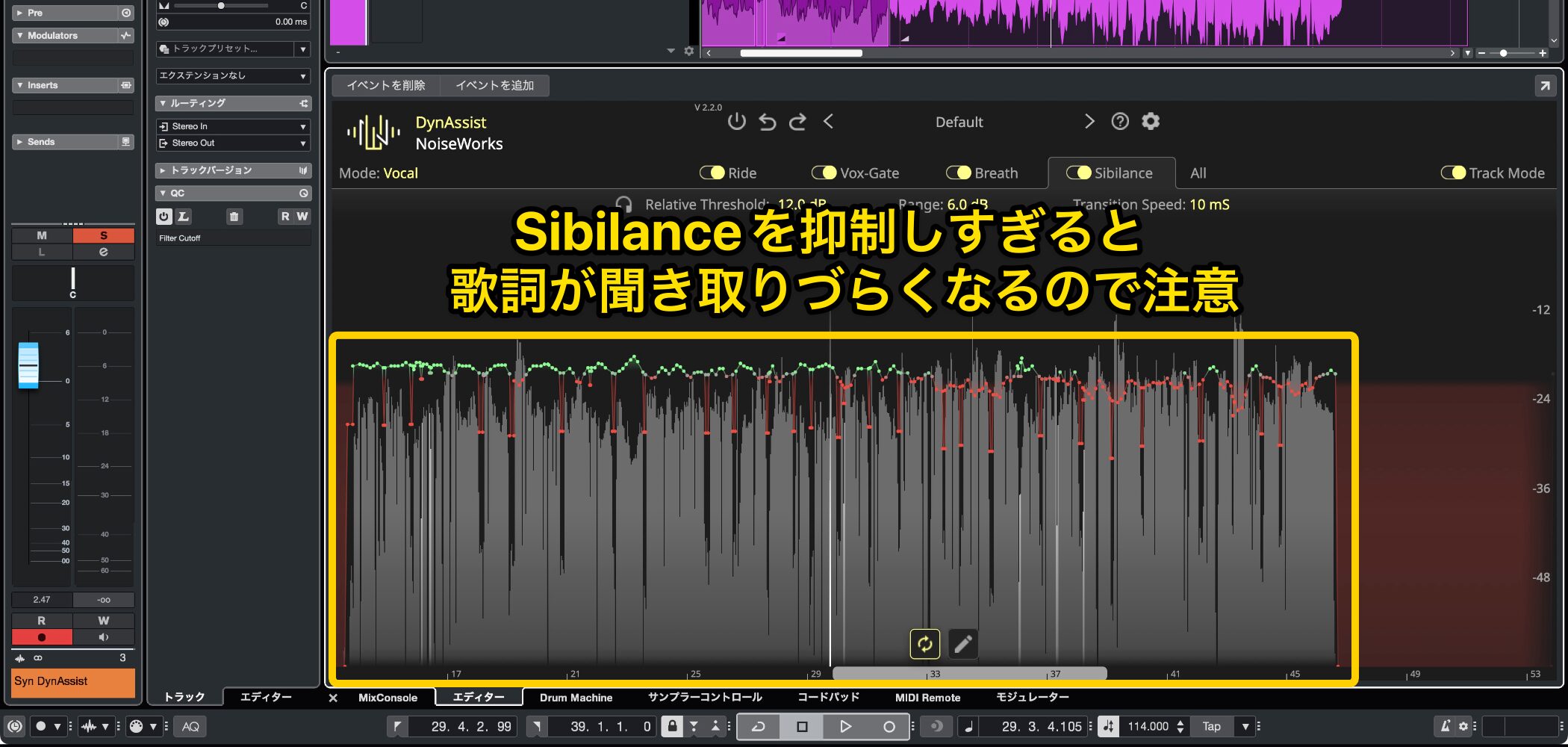Adjust the pan slider knob at top
This screenshot has width=1568, height=747.
221,5
